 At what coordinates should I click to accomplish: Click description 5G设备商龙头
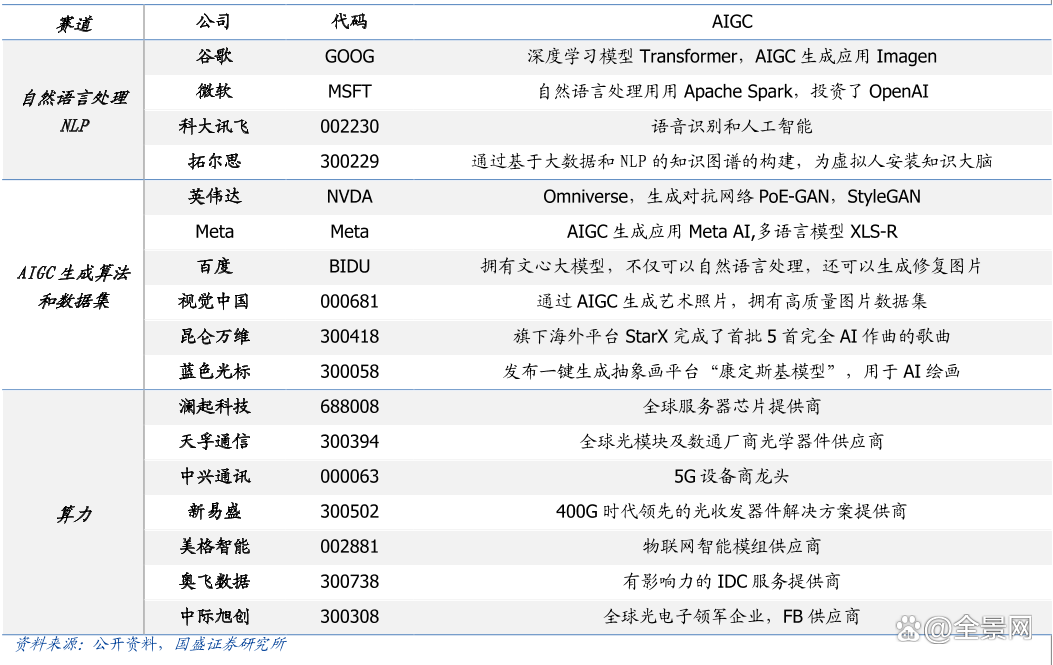point(732,476)
